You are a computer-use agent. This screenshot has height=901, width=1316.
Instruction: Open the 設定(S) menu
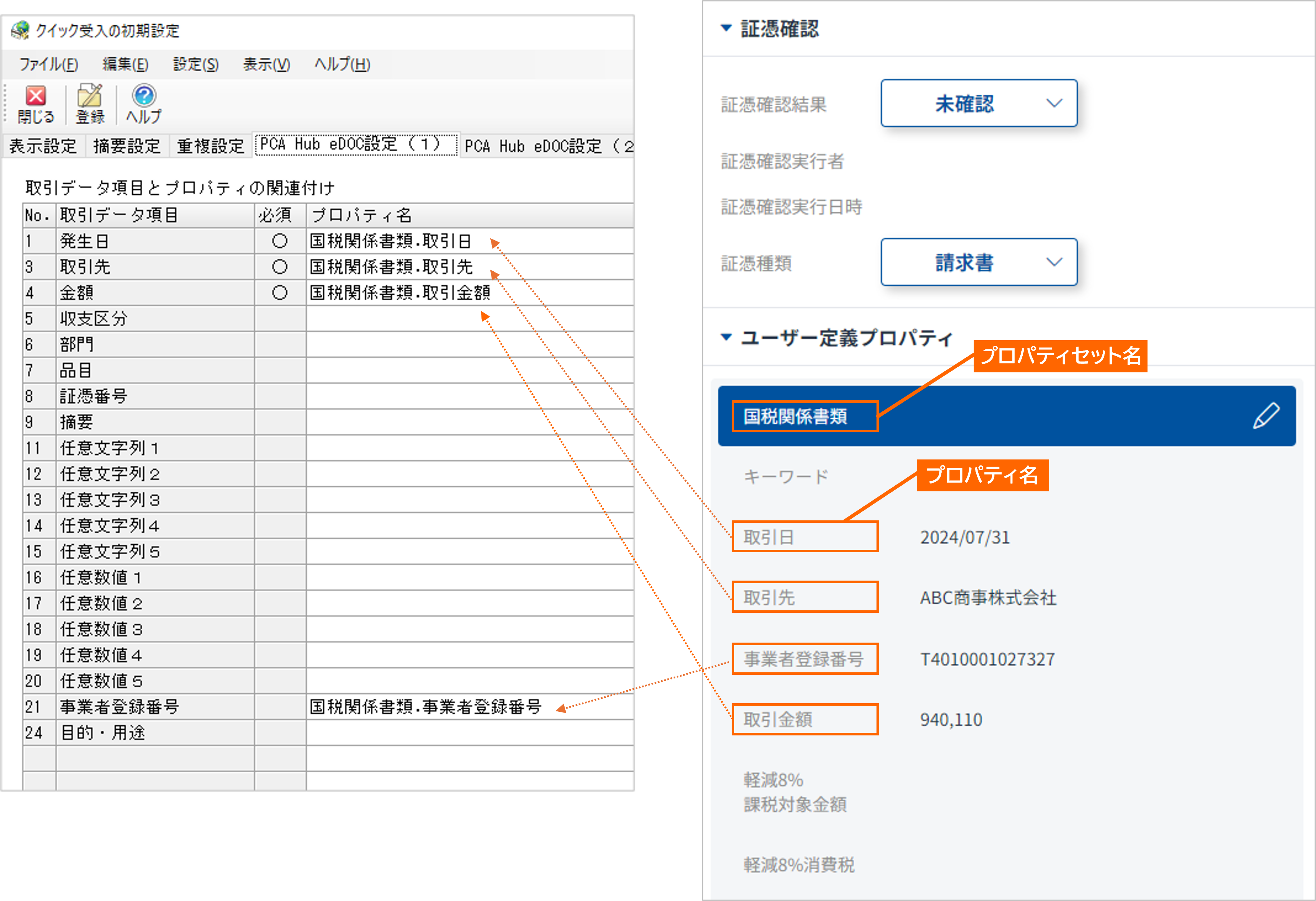(195, 65)
